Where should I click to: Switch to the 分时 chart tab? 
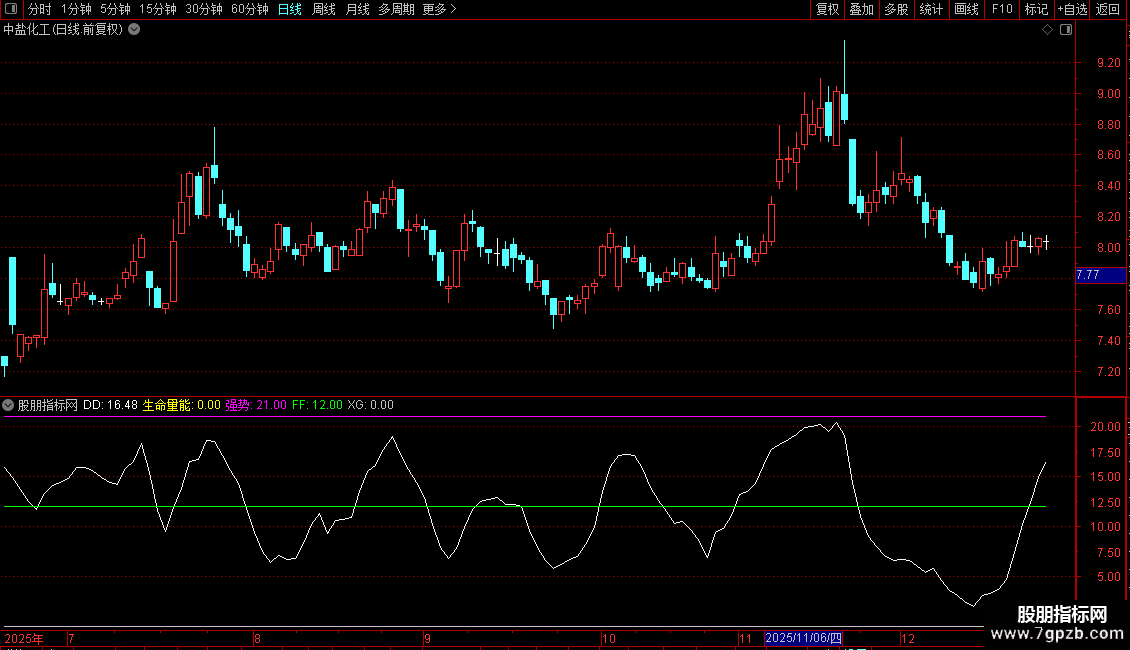point(40,9)
